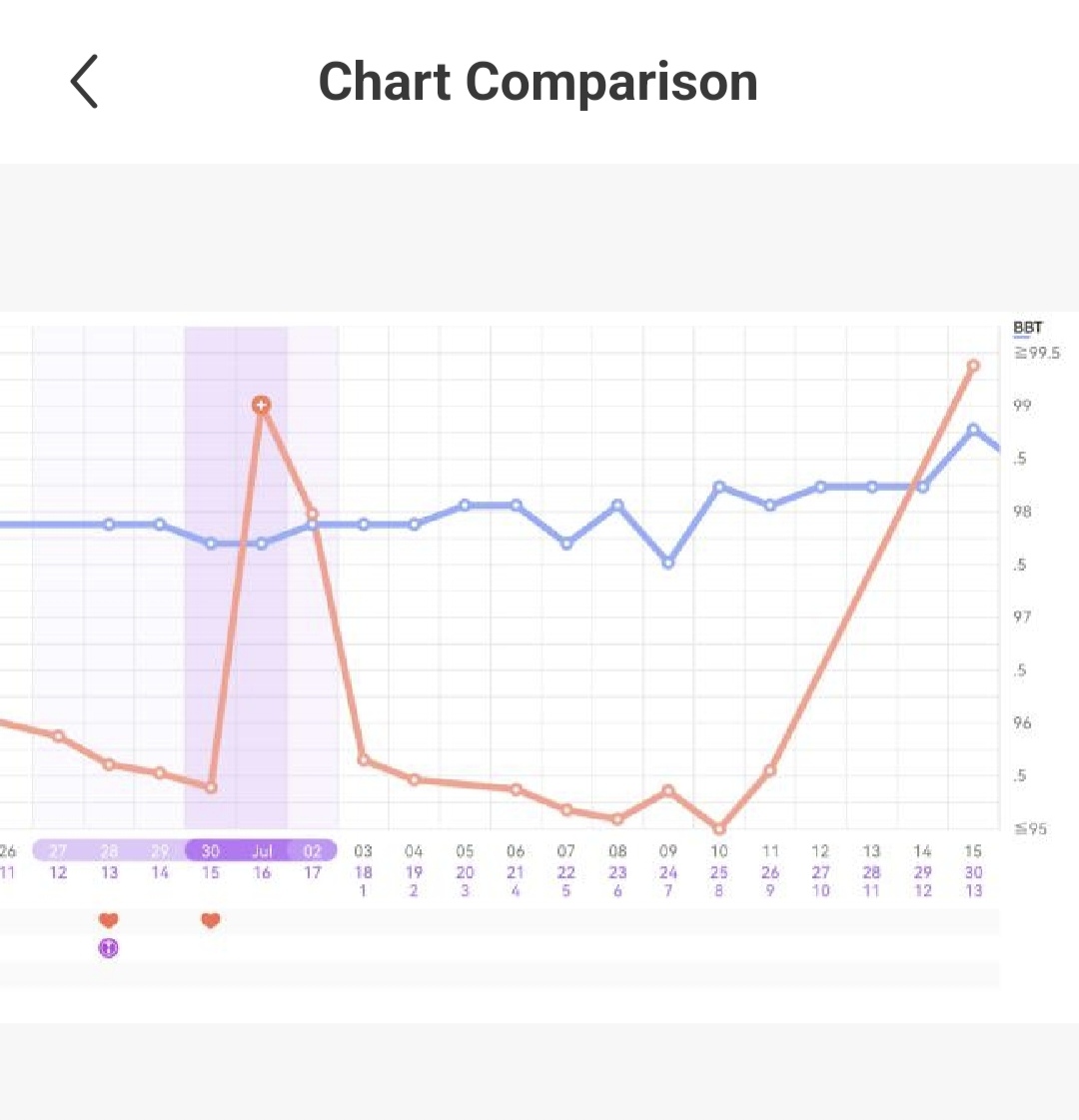Screen dimensions: 1079x1120
Task: Select the highlighted date 02 label
Action: [313, 851]
